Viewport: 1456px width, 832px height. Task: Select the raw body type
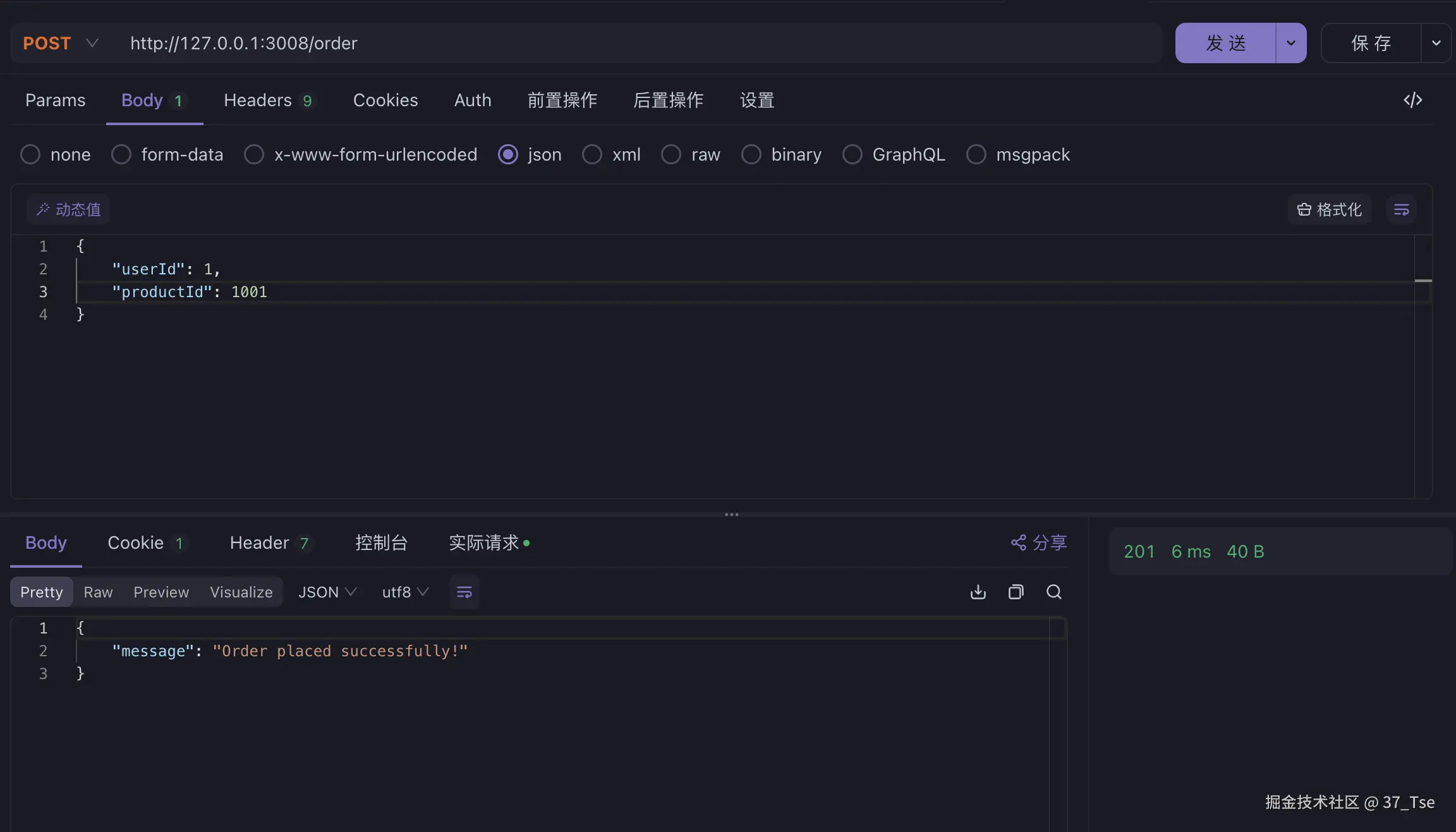tap(671, 155)
